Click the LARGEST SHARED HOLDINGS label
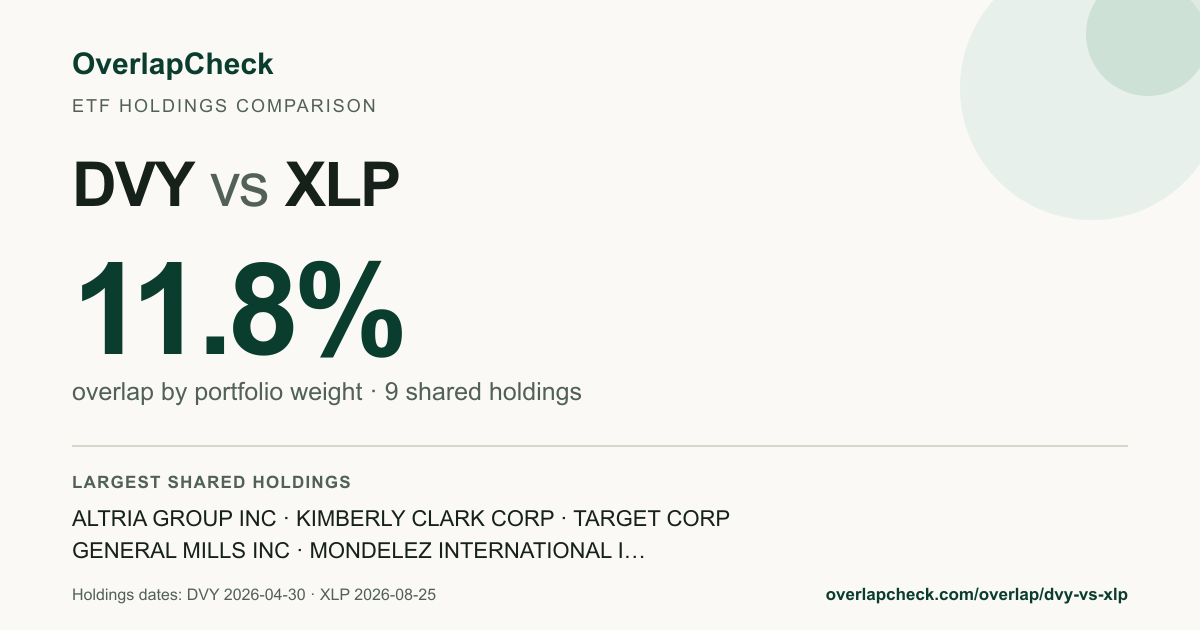This screenshot has height=630, width=1200. point(212,482)
